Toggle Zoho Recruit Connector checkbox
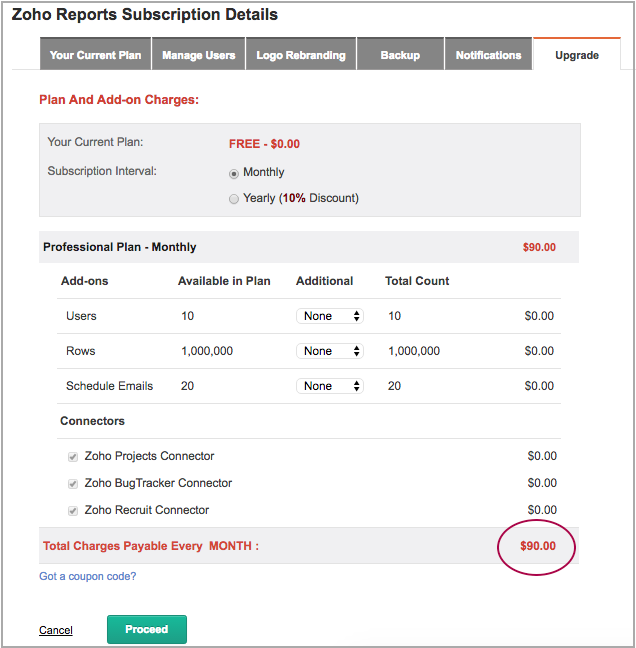Image resolution: width=636 pixels, height=648 pixels. tap(72, 511)
